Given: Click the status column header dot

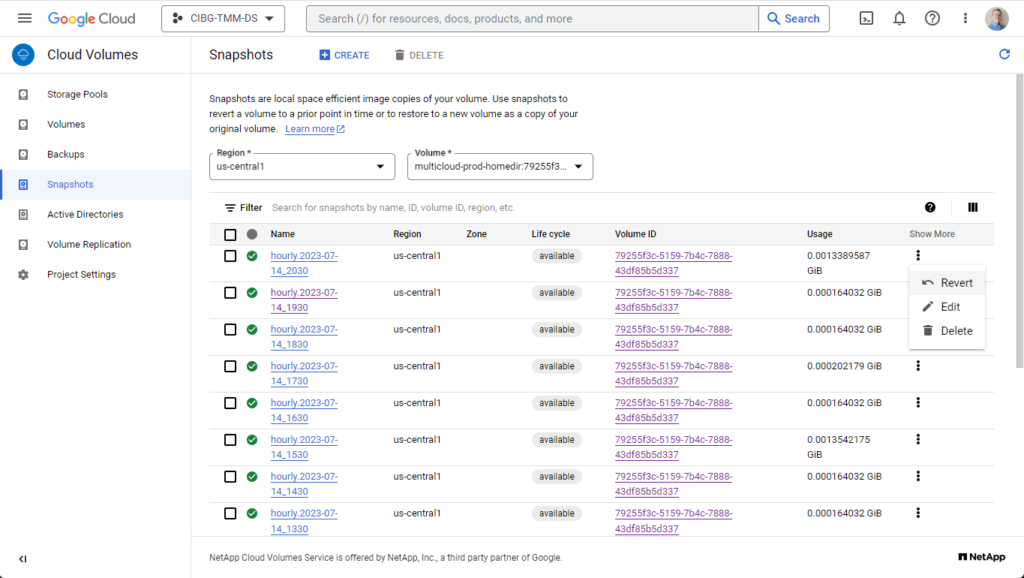Looking at the screenshot, I should tap(252, 234).
